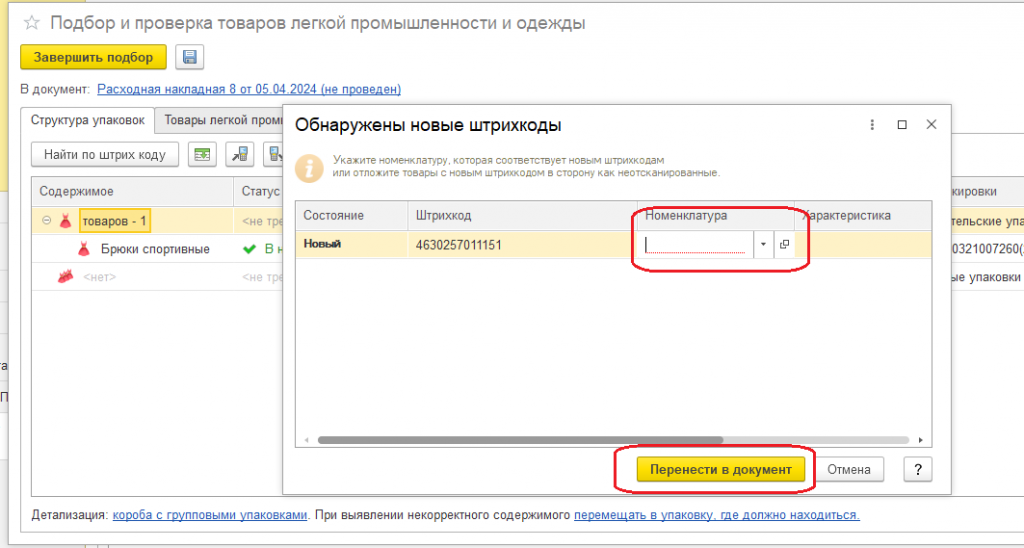This screenshot has height=548, width=1024.
Task: Click the barcode scanner arrow icon
Action: [240, 154]
